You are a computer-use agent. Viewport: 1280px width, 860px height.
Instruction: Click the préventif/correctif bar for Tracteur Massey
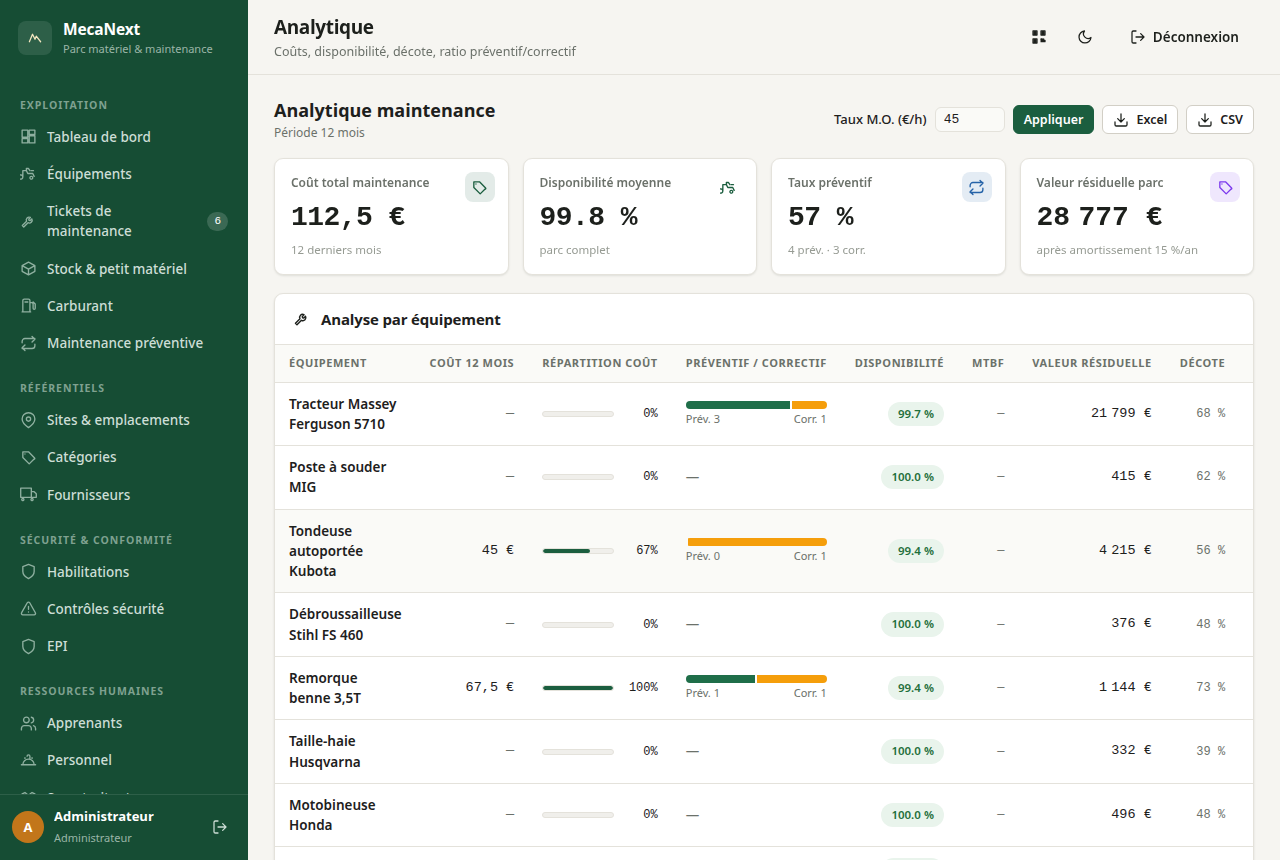756,405
